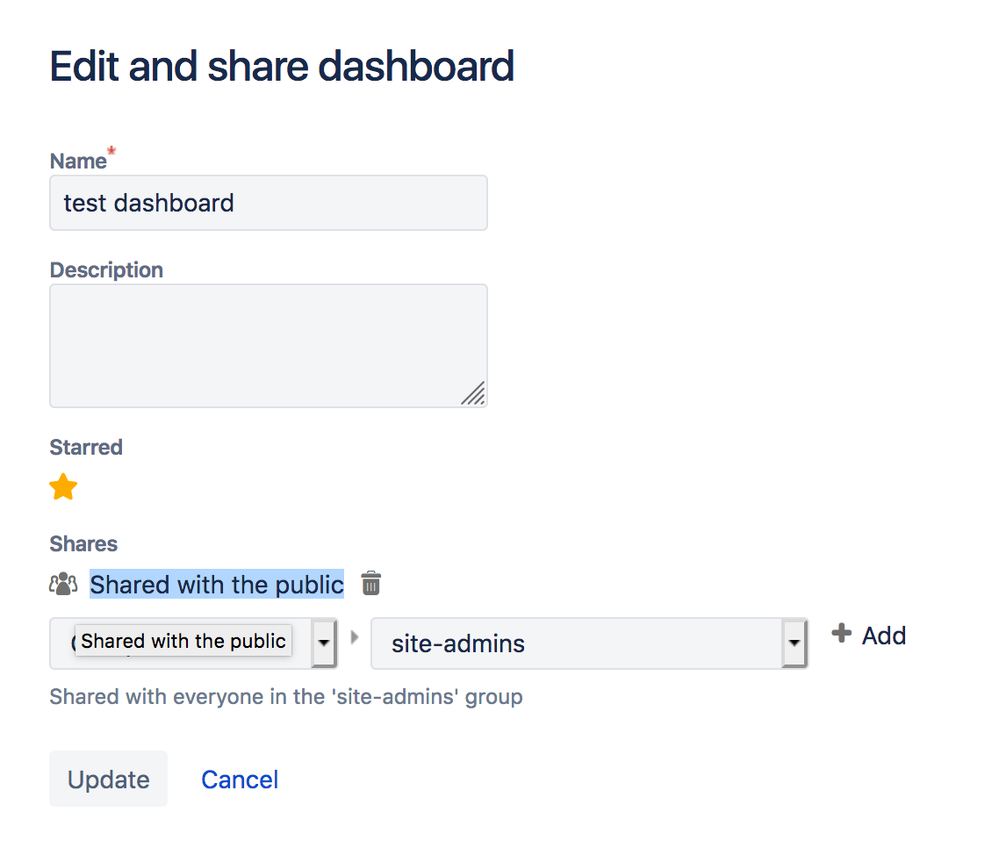Click the Add text link
The image size is (999, 855).
coord(884,635)
